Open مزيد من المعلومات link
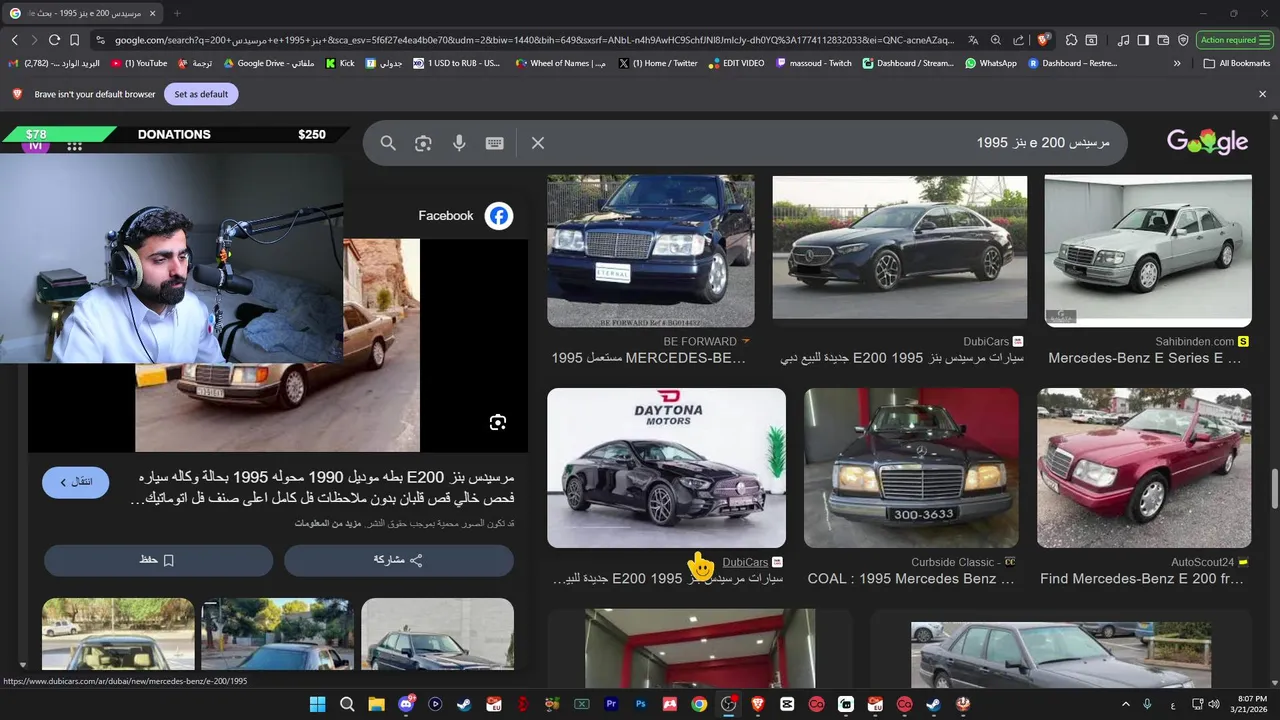 328,523
